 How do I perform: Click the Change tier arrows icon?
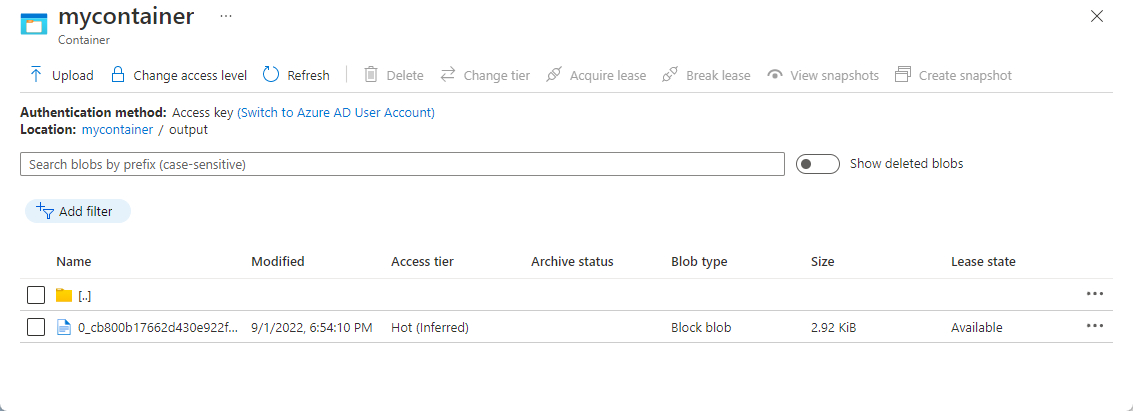(x=448, y=75)
